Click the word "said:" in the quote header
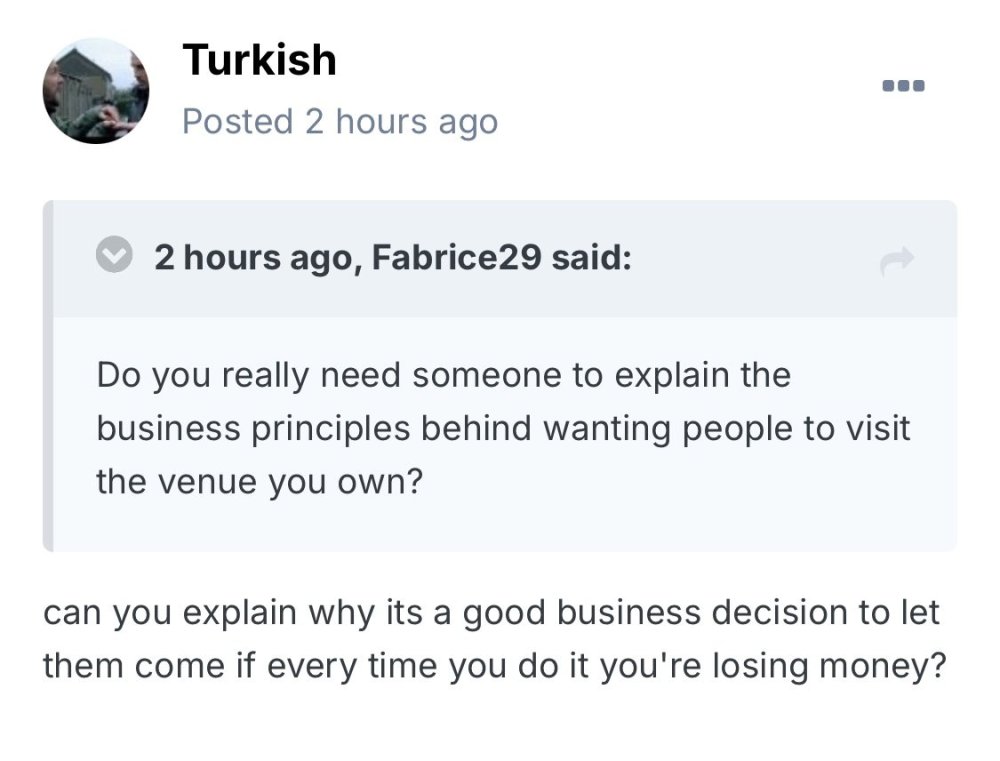This screenshot has height=761, width=1000. pyautogui.click(x=591, y=258)
